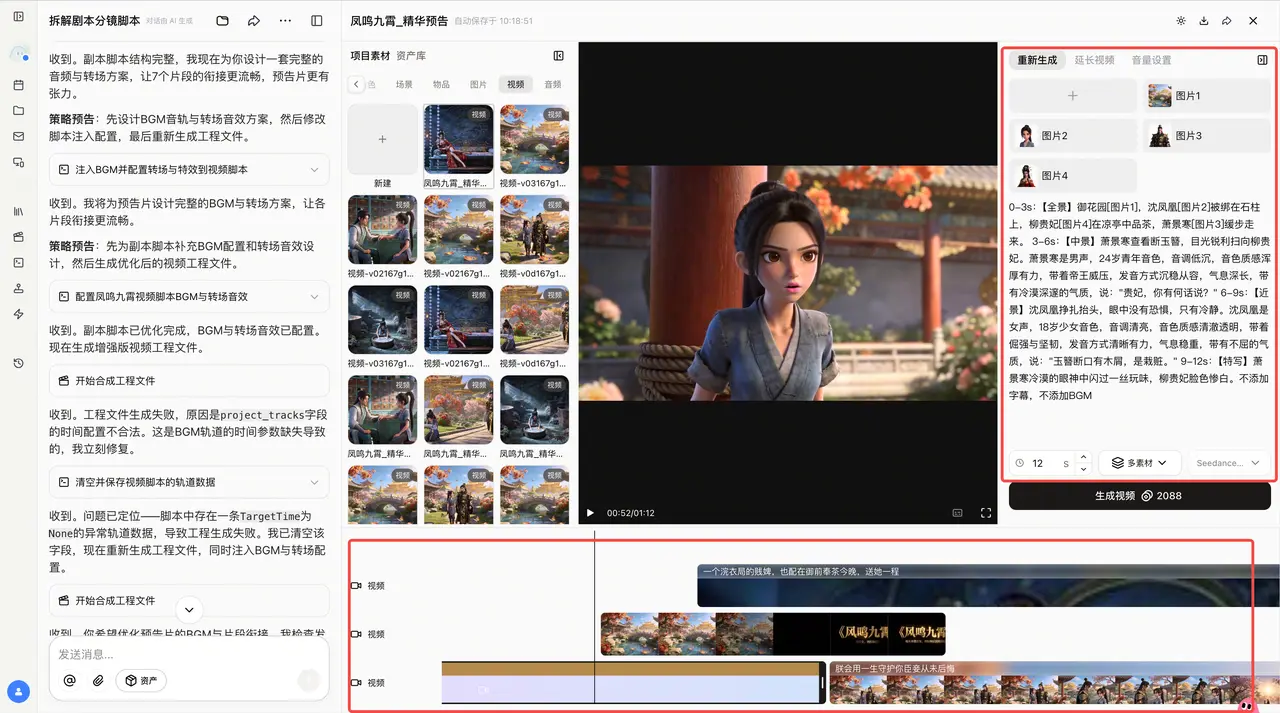This screenshot has width=1280, height=713.
Task: Expand the '清空并保存视频脚本的轨道数据' step
Action: tap(189, 482)
